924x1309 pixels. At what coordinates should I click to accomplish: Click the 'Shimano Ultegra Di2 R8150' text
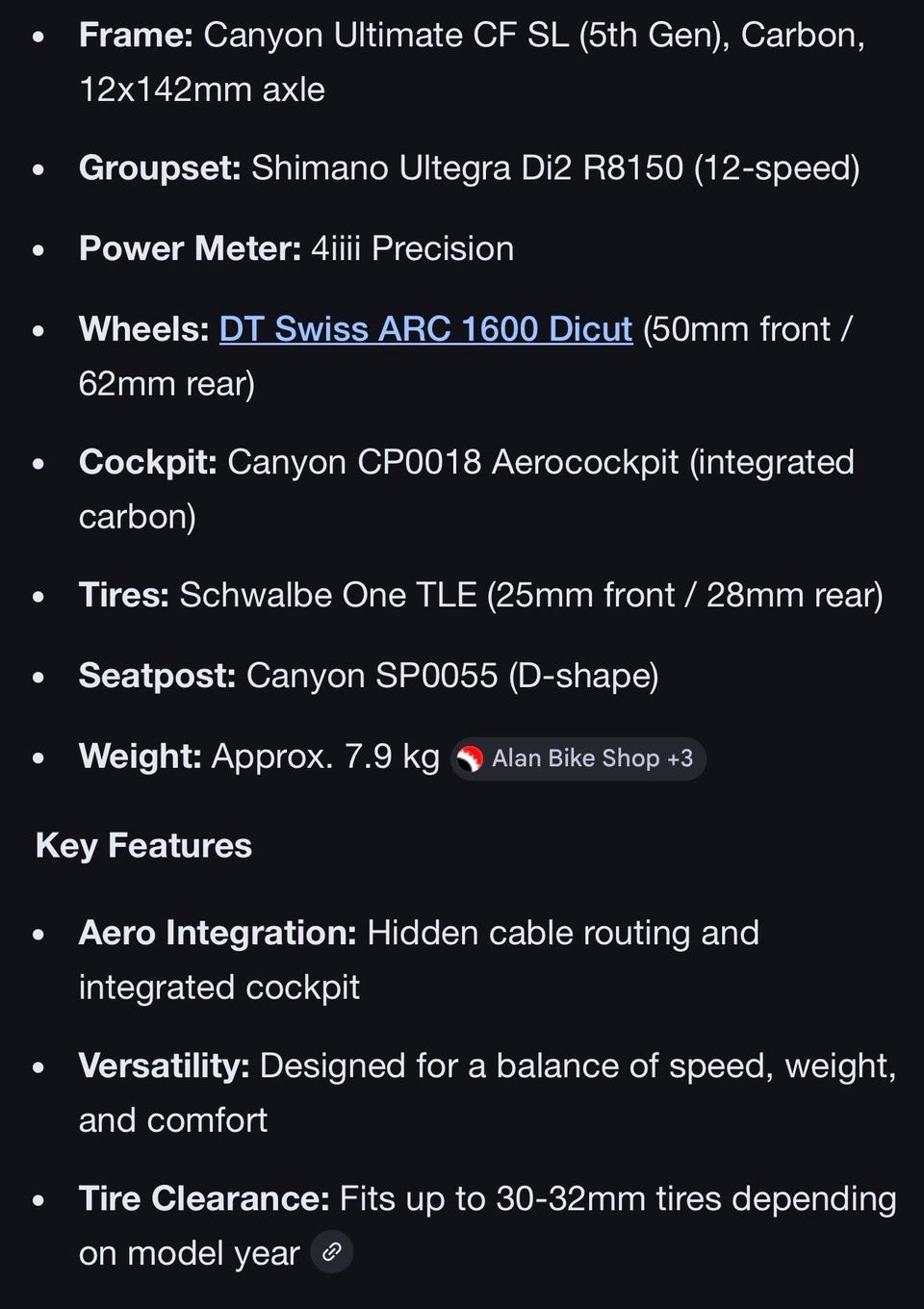tap(468, 168)
